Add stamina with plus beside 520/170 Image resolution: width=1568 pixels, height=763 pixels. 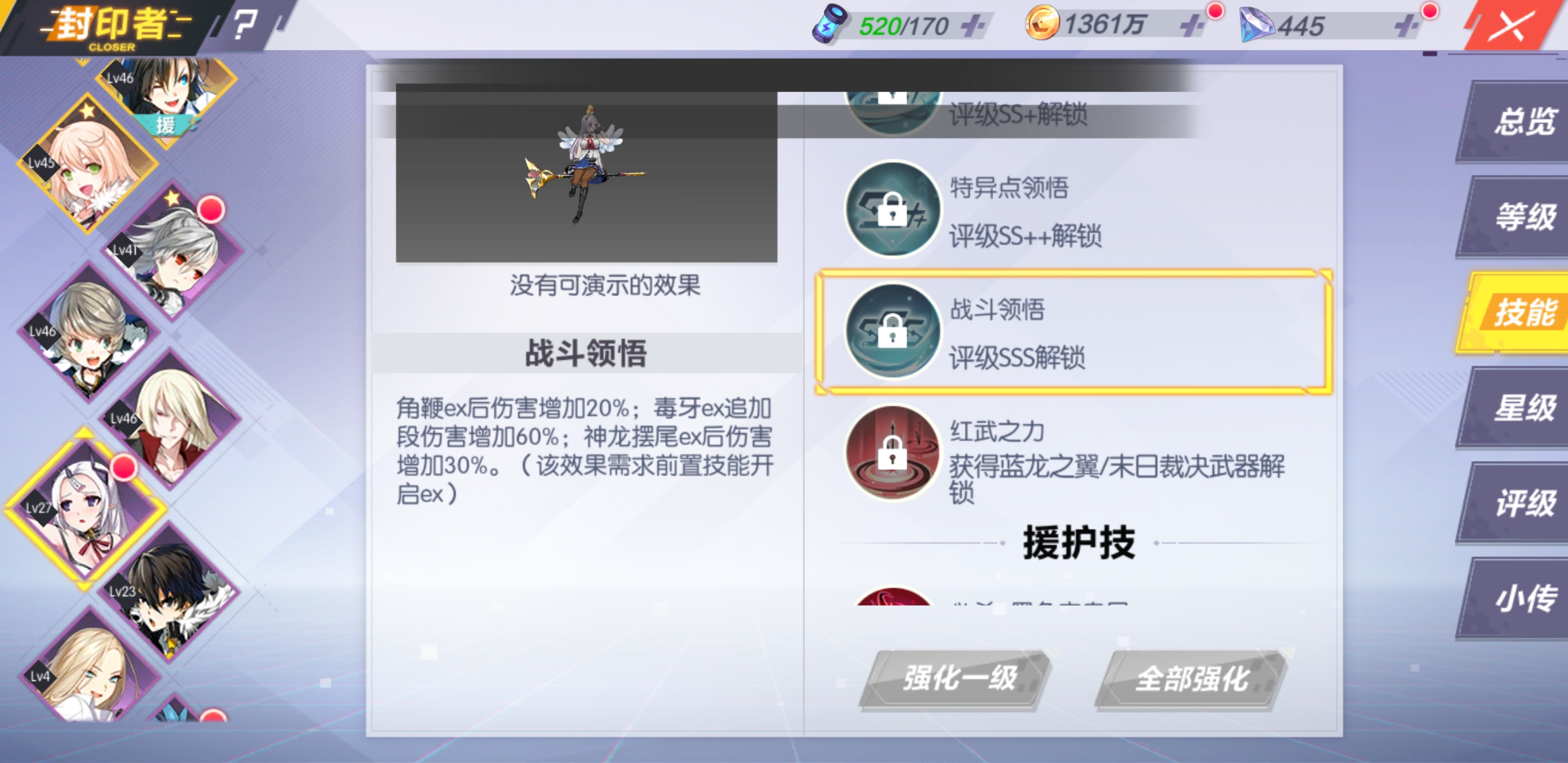pyautogui.click(x=972, y=25)
